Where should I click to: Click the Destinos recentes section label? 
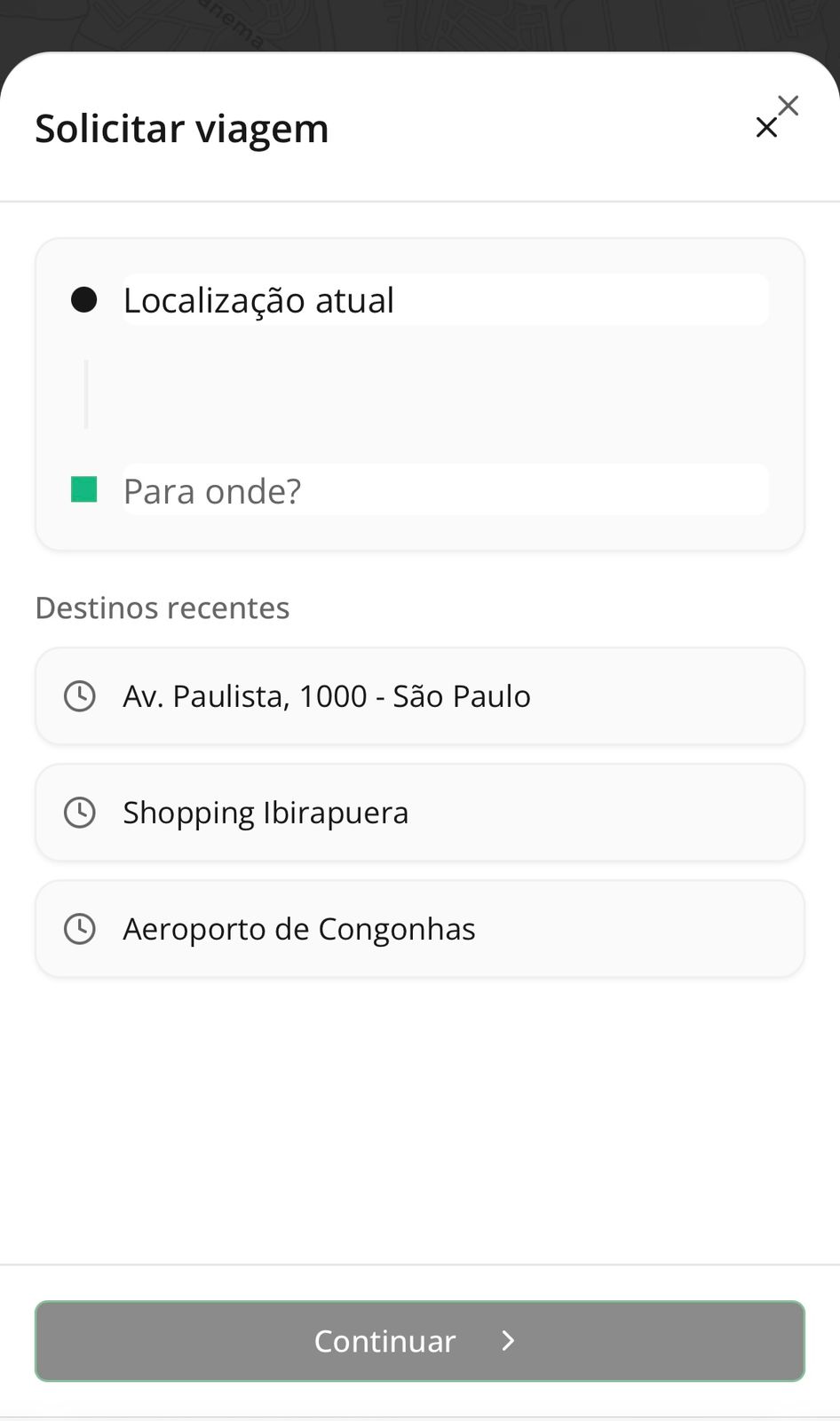click(x=162, y=608)
